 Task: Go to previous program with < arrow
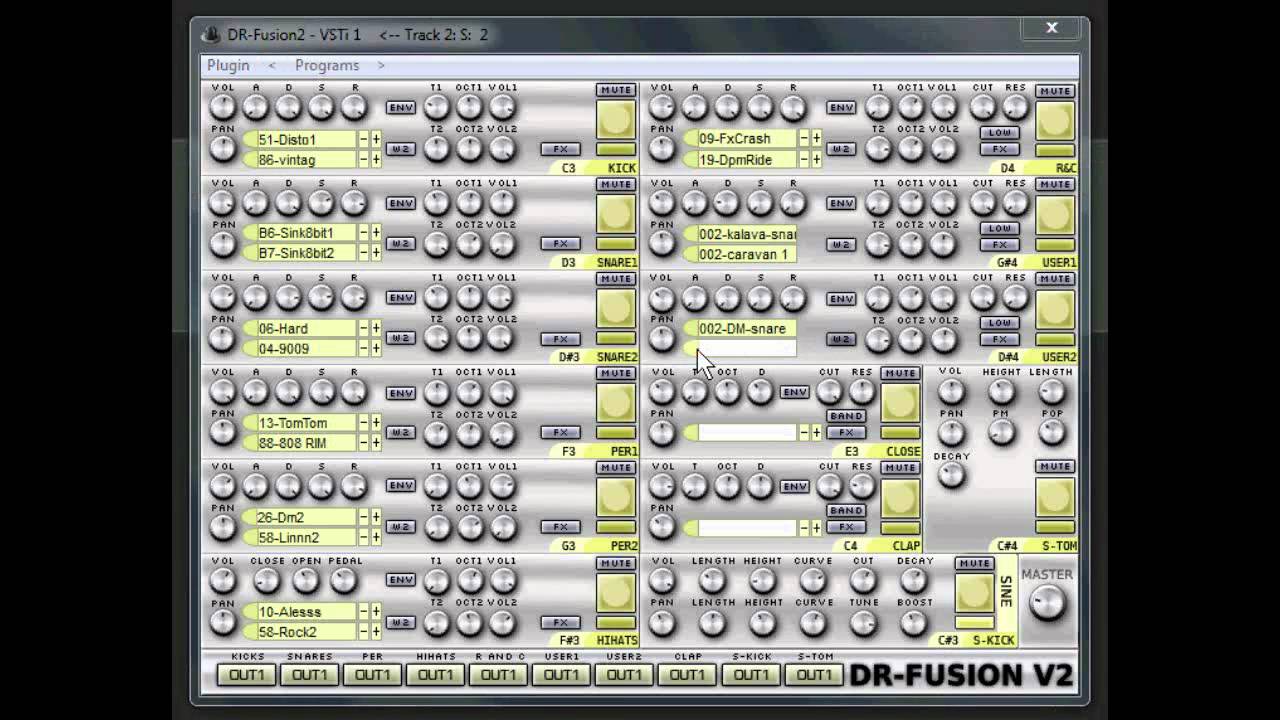pos(271,65)
